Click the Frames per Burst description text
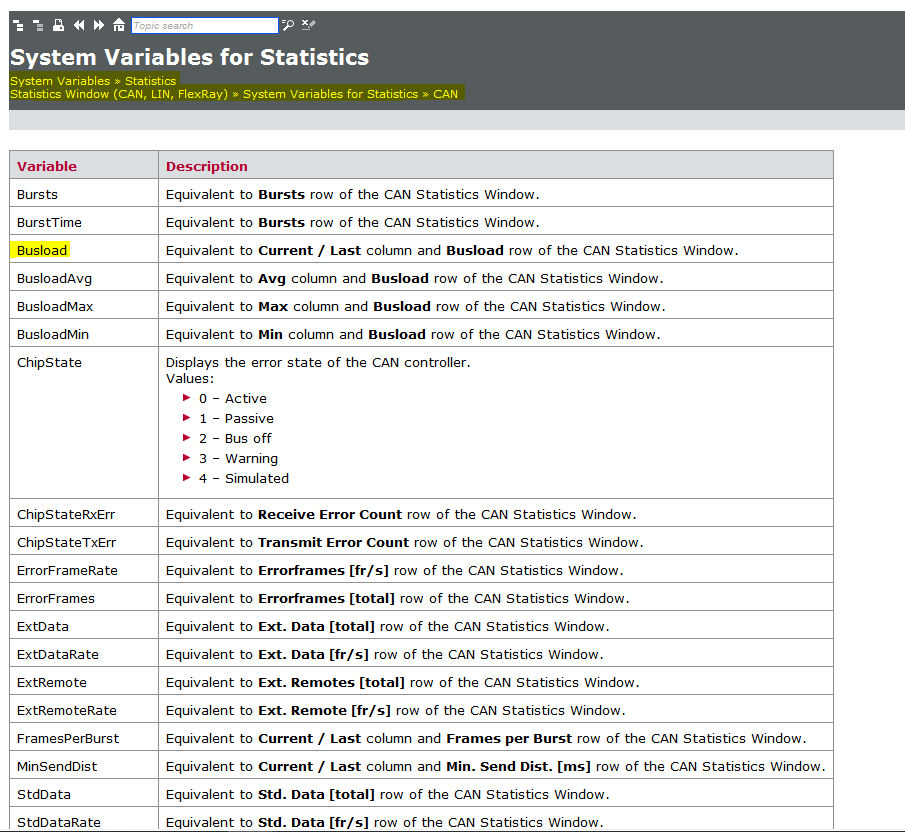Screen dimensions: 905x832 (x=486, y=738)
